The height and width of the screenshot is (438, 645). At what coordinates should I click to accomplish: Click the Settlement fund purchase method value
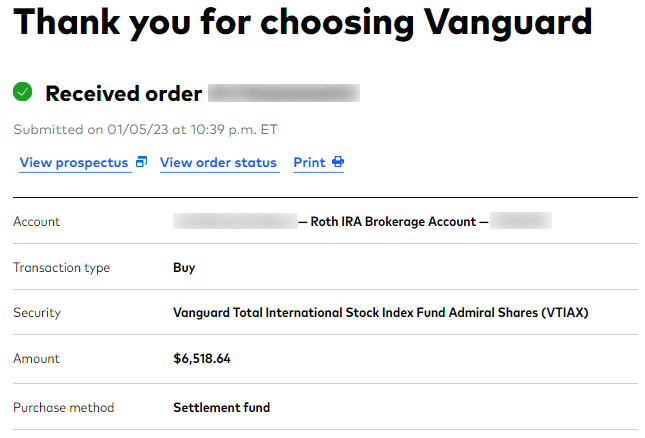pos(222,408)
